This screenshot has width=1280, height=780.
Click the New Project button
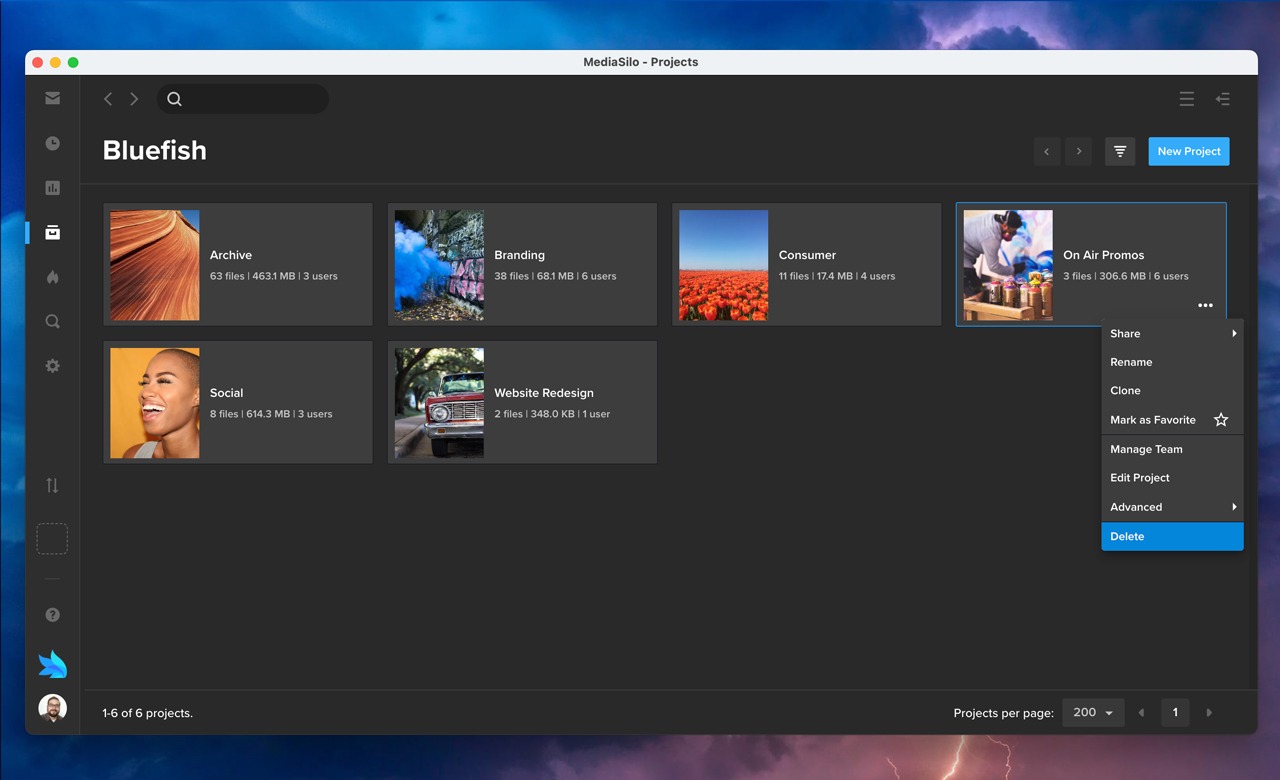pos(1189,151)
